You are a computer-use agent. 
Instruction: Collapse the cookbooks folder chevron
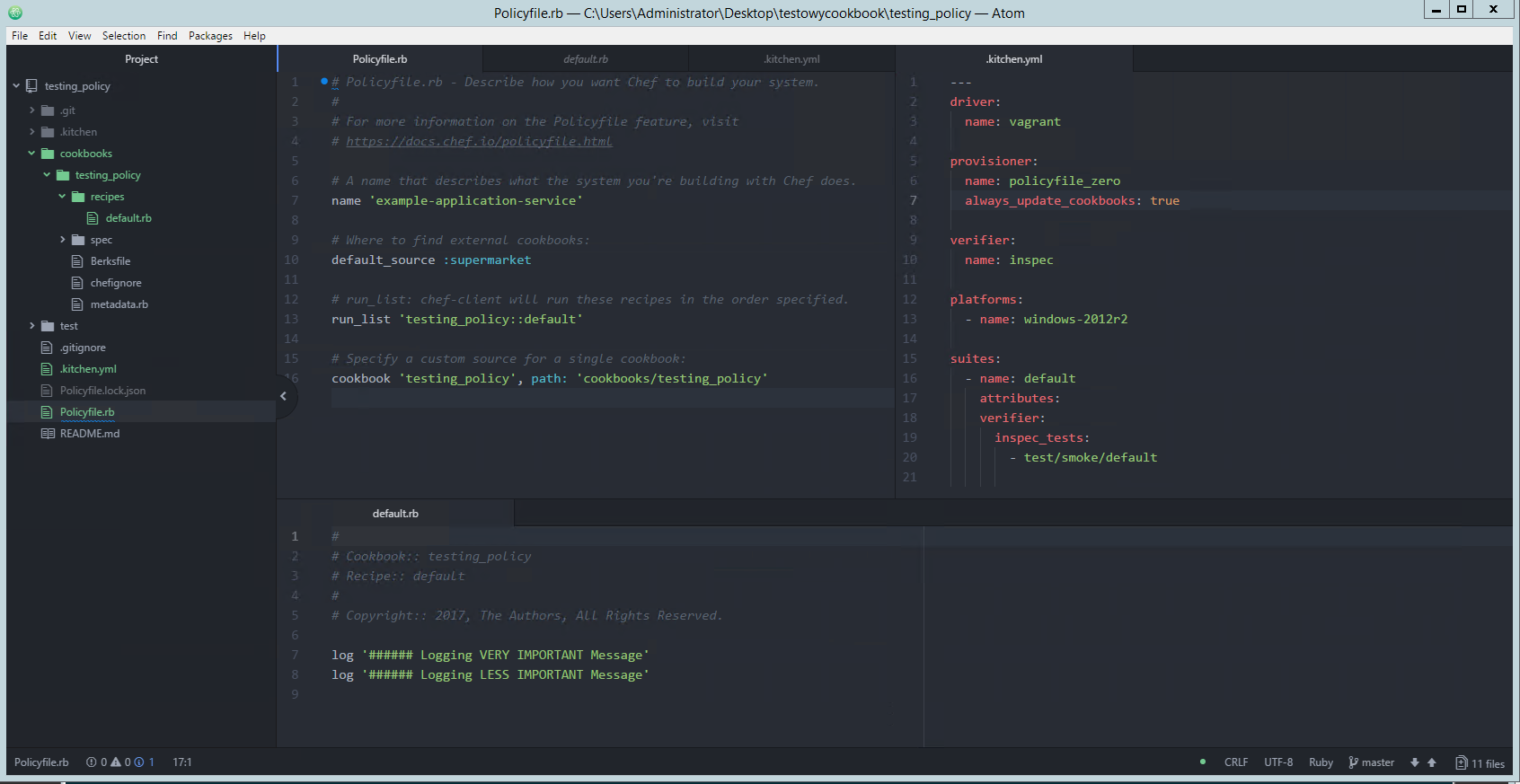(x=31, y=154)
